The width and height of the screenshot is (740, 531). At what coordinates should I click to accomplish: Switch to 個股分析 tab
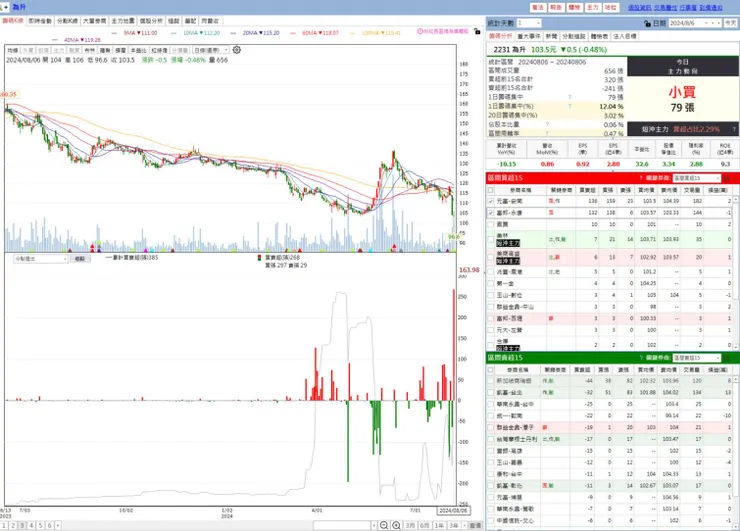tap(151, 21)
